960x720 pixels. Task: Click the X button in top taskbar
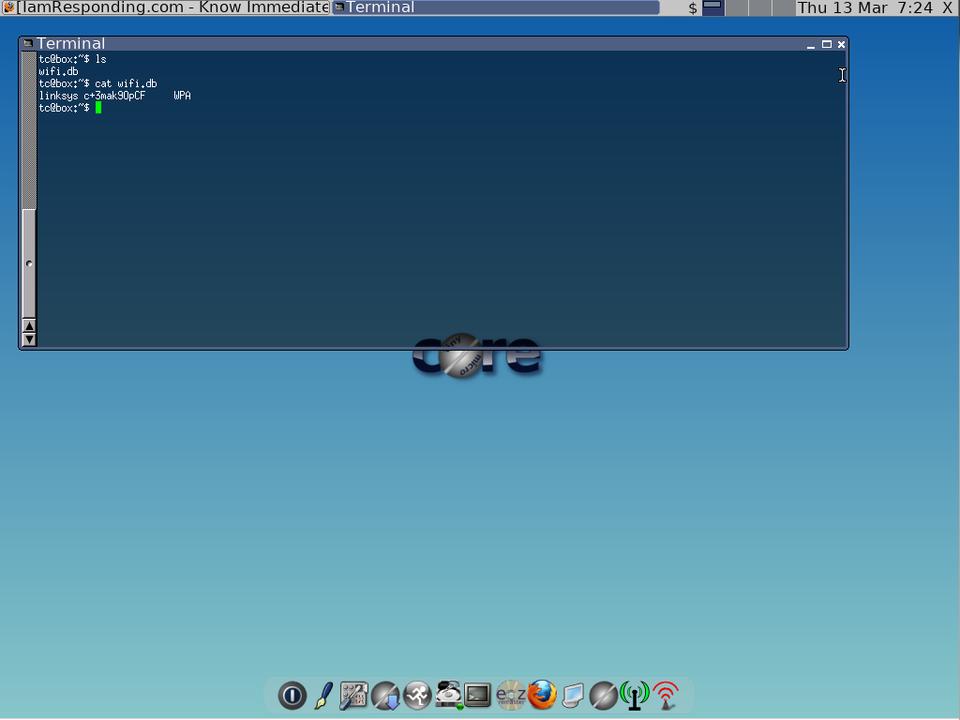[947, 8]
